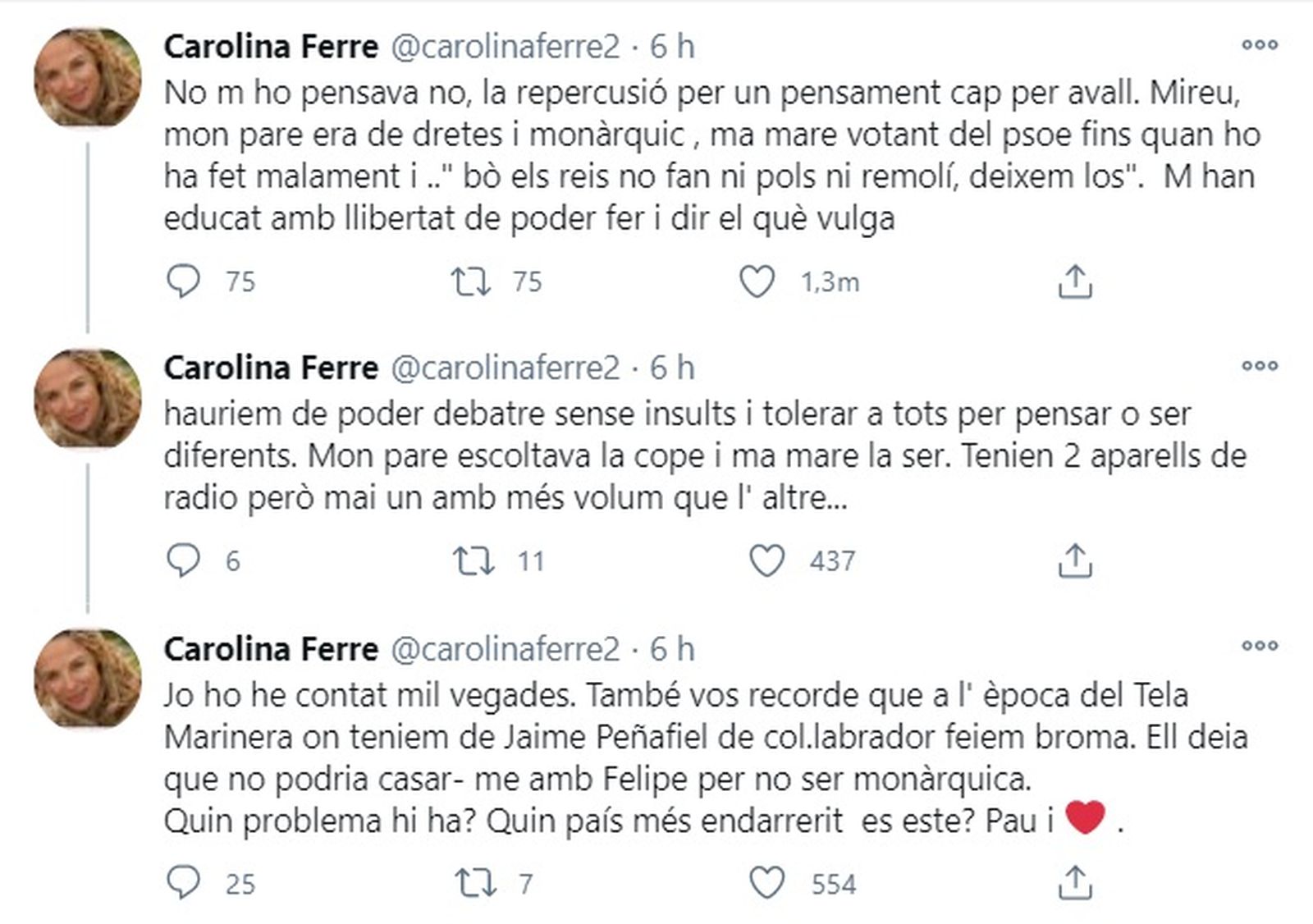1313x924 pixels.
Task: Retweet the tweet about 'pensament cap per avall'
Action: [472, 281]
